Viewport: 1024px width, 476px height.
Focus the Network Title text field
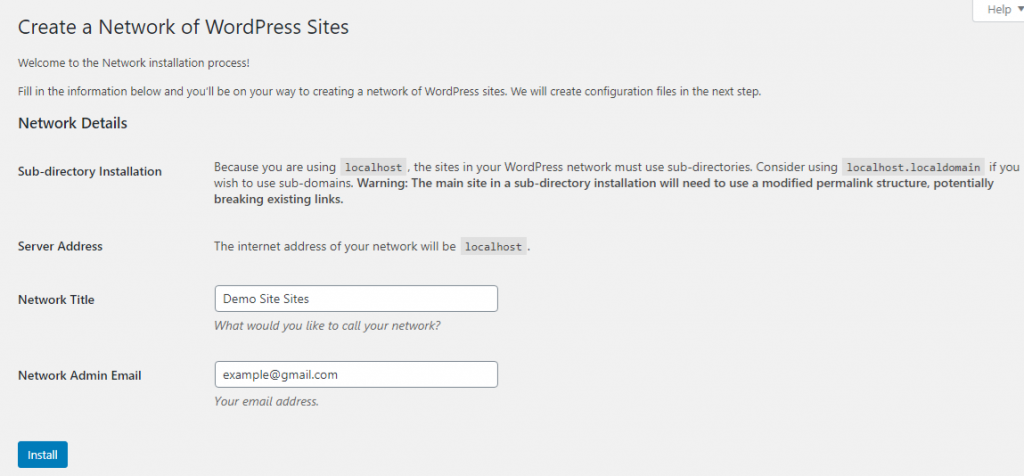coord(356,298)
